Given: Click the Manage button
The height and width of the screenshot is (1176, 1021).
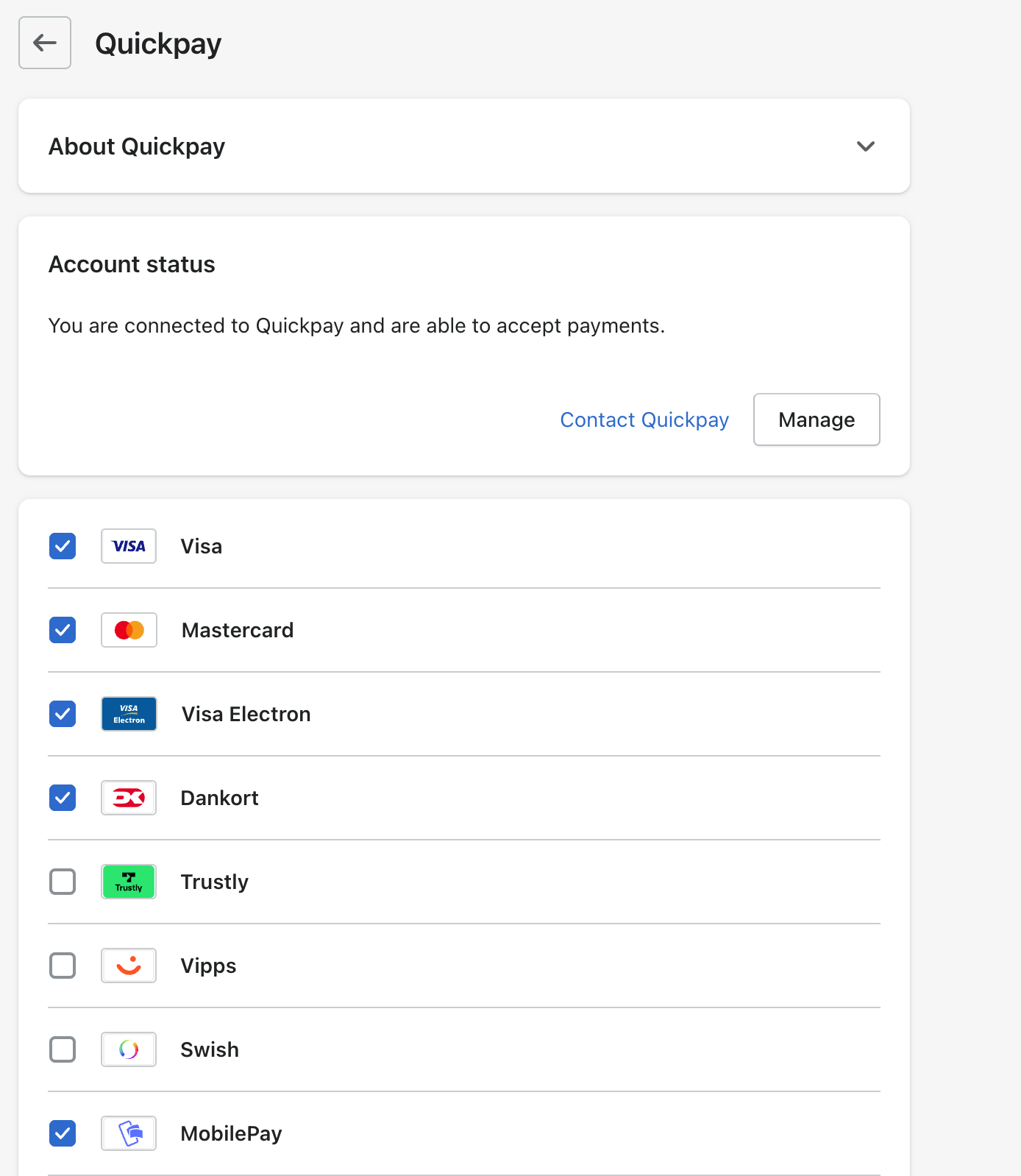Looking at the screenshot, I should (x=817, y=419).
